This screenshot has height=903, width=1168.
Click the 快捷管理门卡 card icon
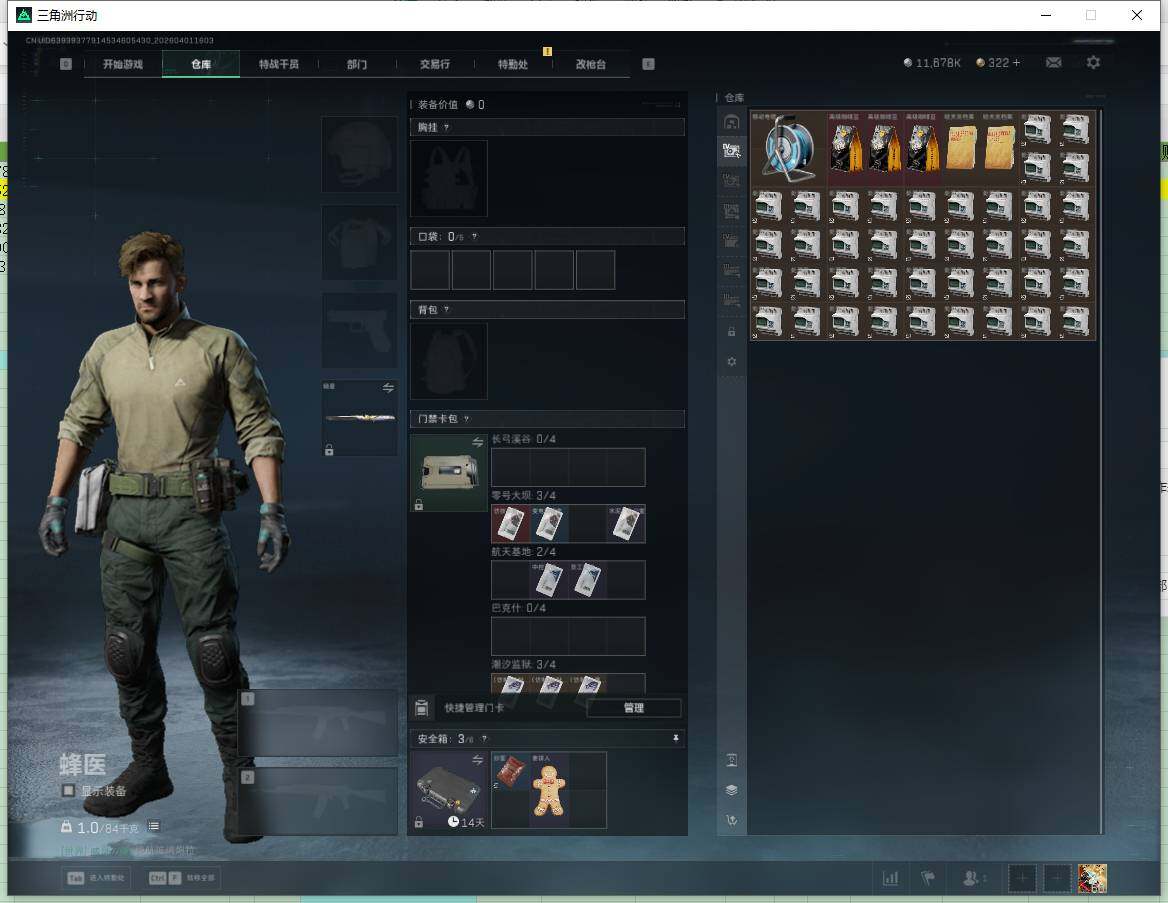coord(422,708)
